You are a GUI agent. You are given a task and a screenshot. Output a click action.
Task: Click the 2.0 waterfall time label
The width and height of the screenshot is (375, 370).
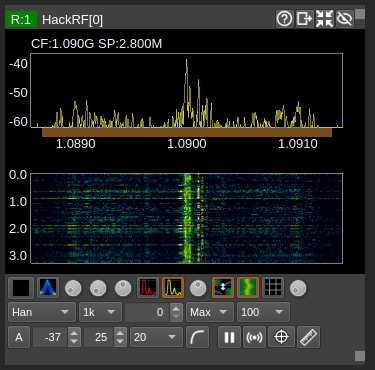point(18,229)
